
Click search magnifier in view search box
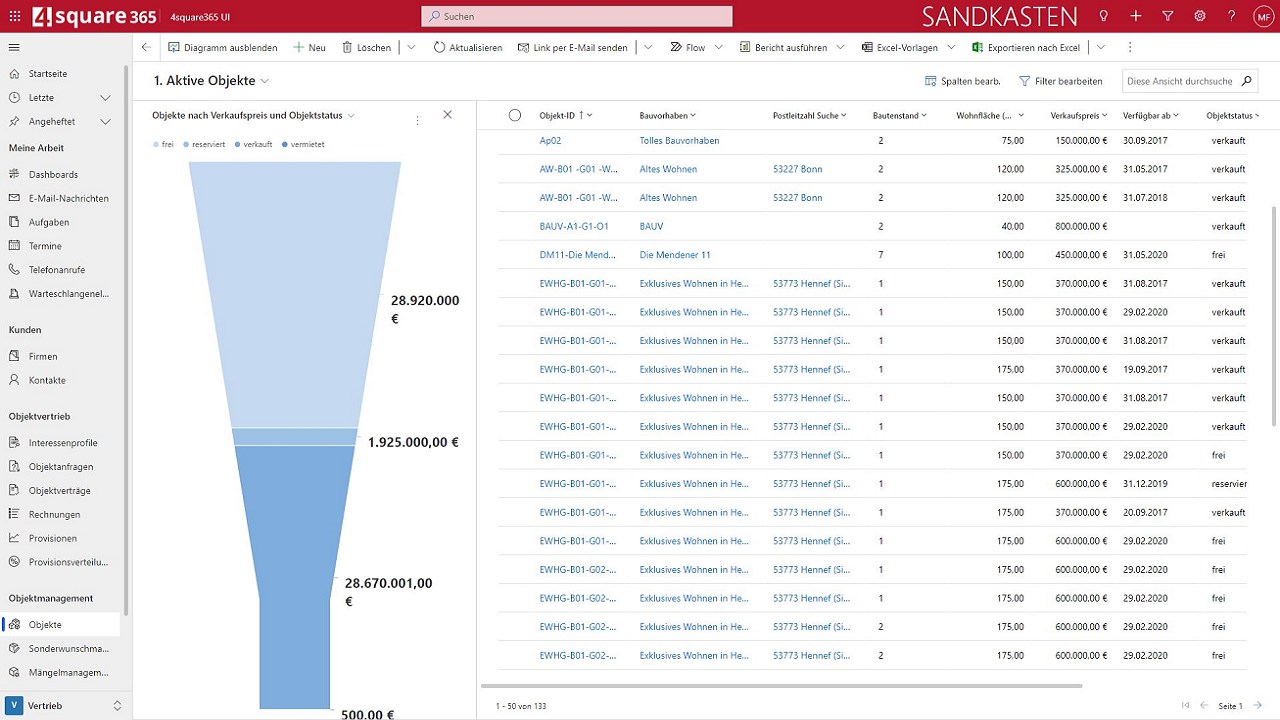1246,81
